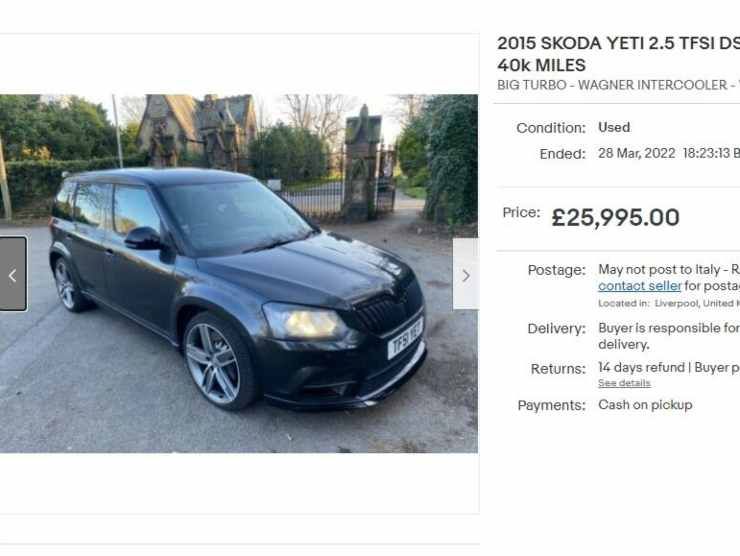Click the stone gate pillar in photo

click(362, 164)
